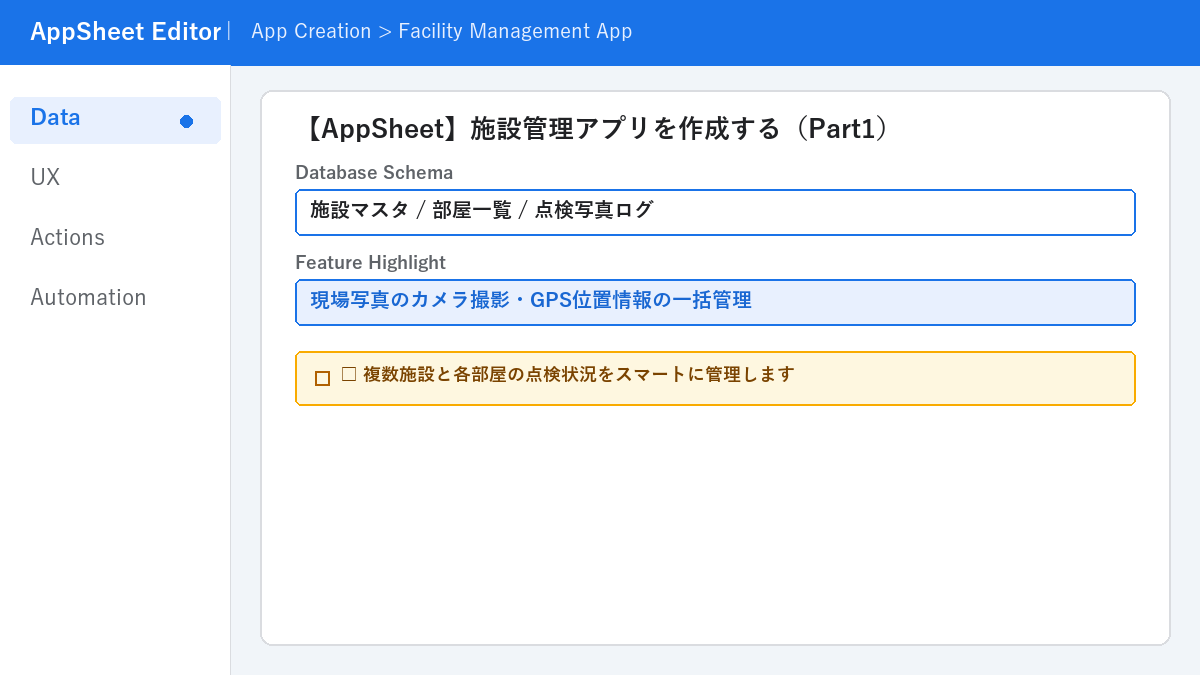Image resolution: width=1200 pixels, height=675 pixels.
Task: Open the Data section in sidebar
Action: pyautogui.click(x=115, y=120)
